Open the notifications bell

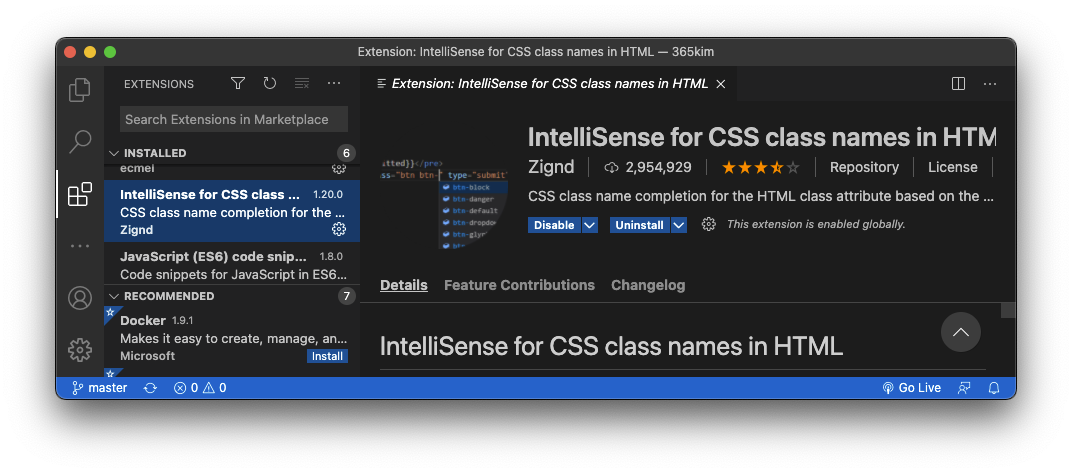click(x=994, y=388)
